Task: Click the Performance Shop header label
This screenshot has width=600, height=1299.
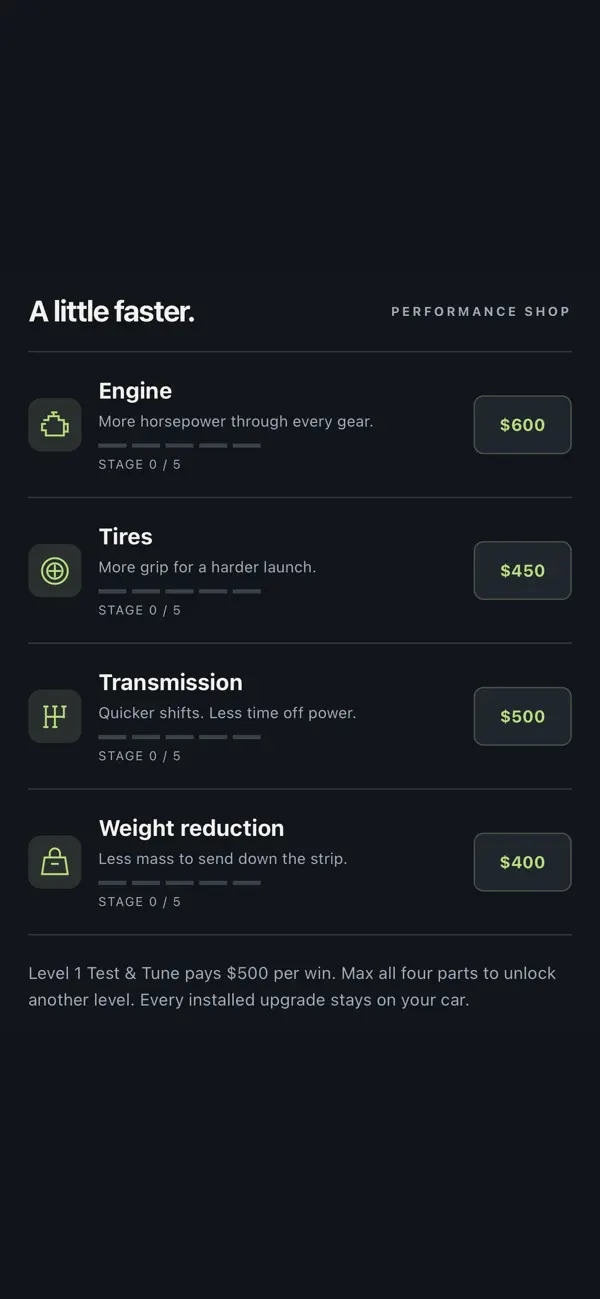Action: pyautogui.click(x=480, y=312)
